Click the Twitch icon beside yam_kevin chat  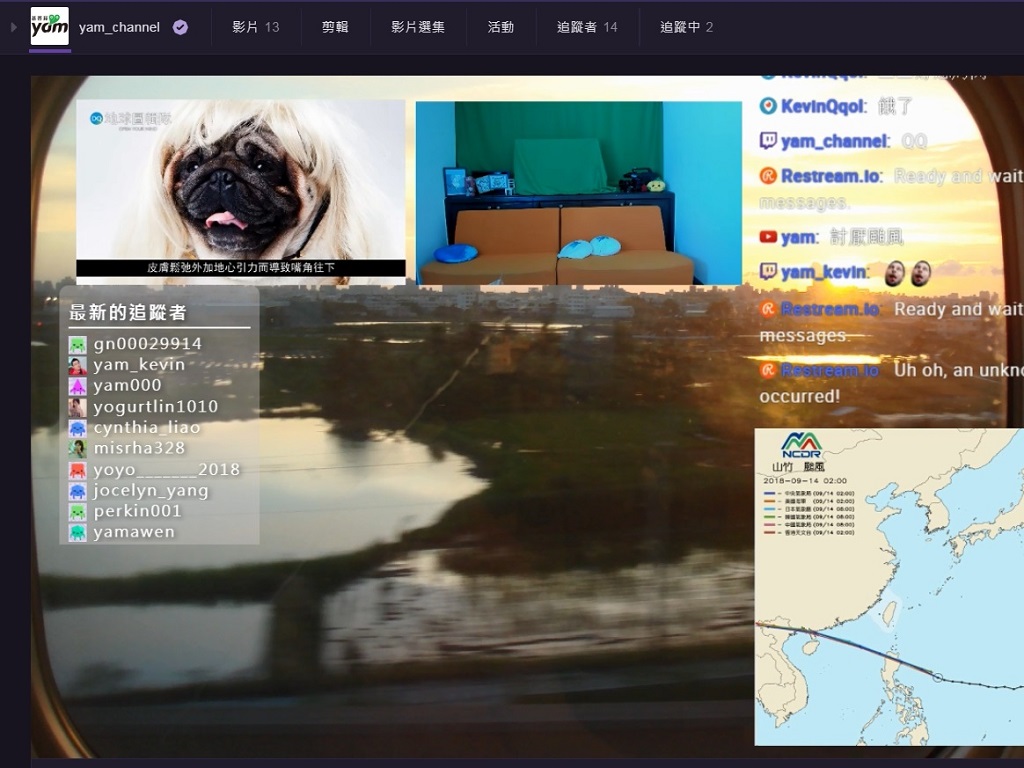(768, 271)
